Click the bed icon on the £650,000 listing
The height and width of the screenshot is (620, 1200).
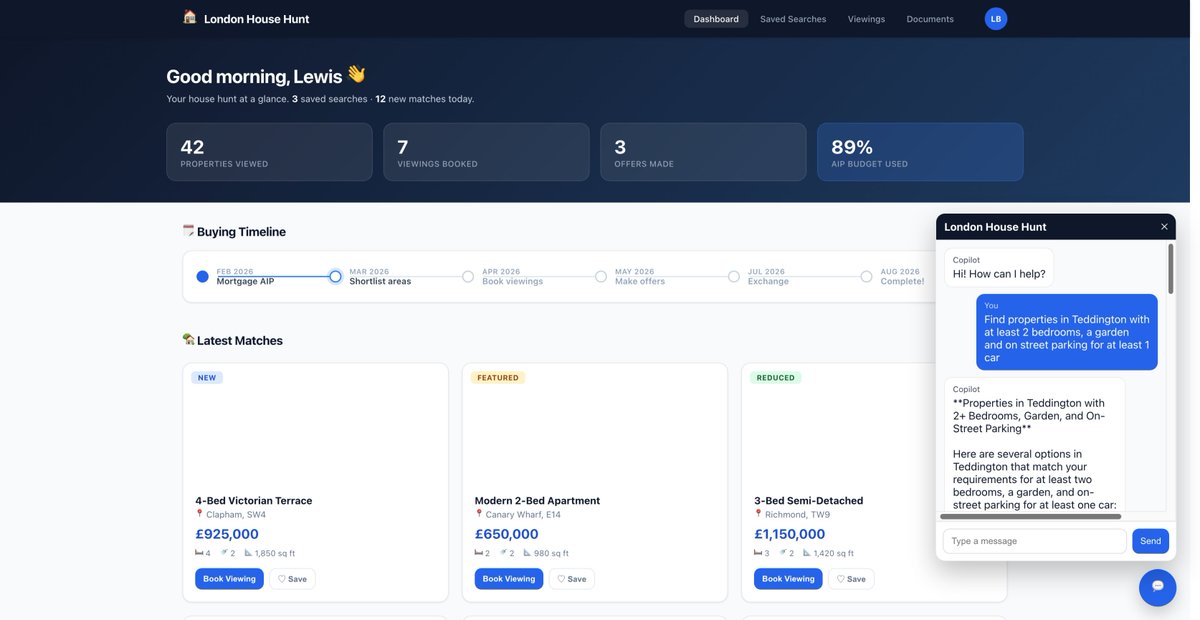coord(479,553)
